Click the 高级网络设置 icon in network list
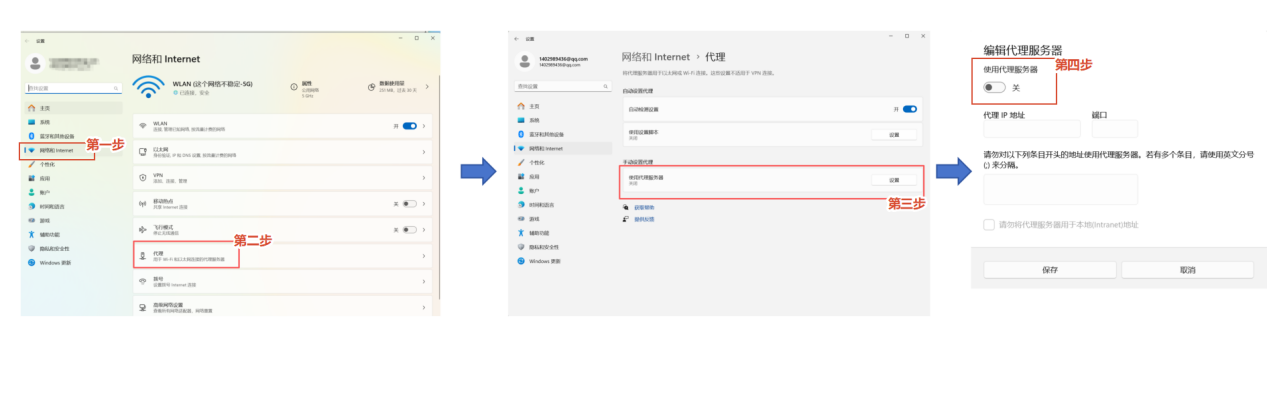1267x402 pixels. pyautogui.click(x=143, y=306)
